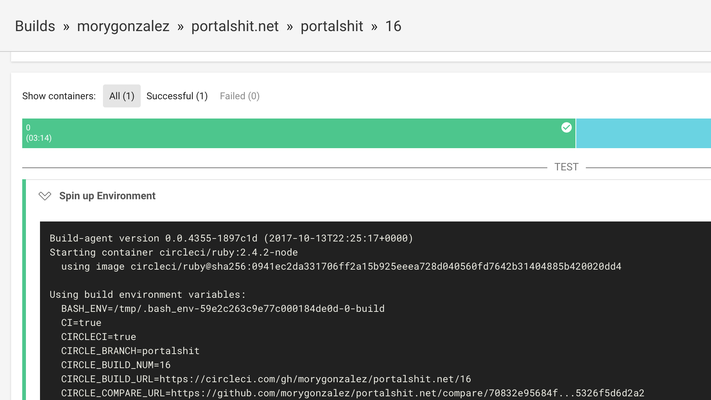Screen dimensions: 711x400
Task: Open build number 16 breadcrumb
Action: (393, 26)
